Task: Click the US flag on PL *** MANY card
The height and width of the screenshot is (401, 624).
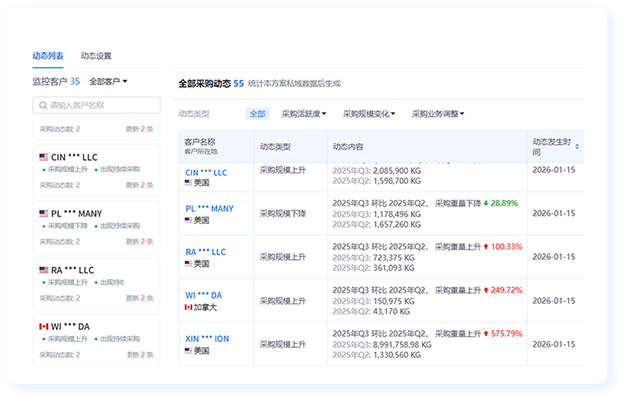Action: tap(44, 214)
